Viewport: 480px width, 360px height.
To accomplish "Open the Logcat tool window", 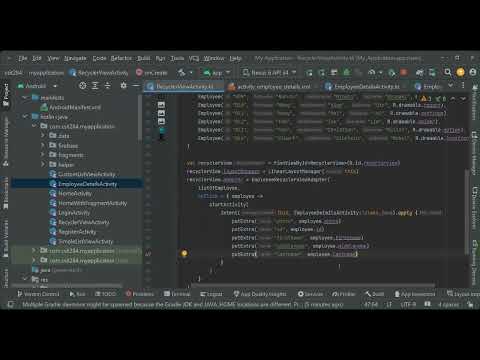I will 211,294.
